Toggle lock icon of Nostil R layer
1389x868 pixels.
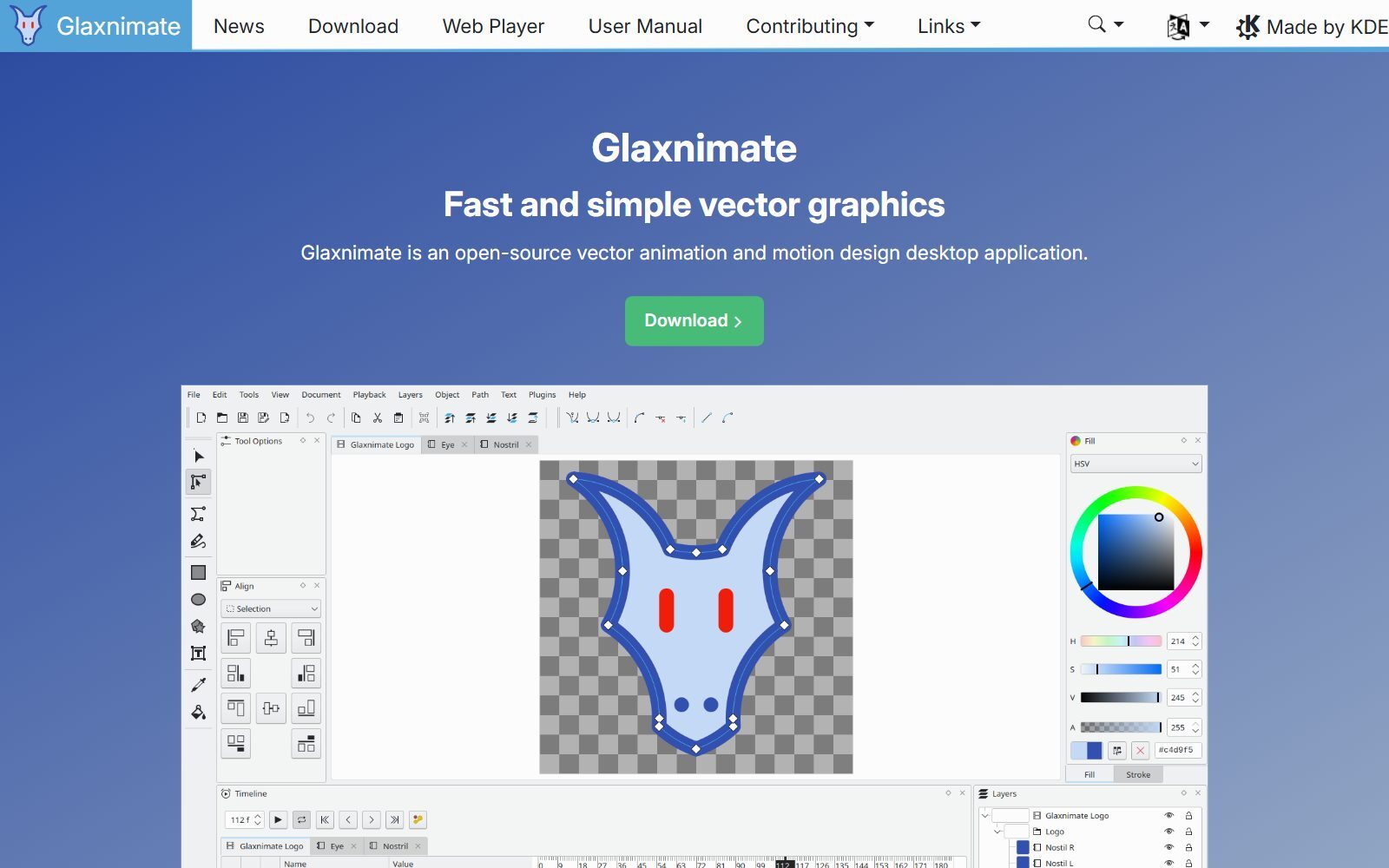pos(1188,847)
